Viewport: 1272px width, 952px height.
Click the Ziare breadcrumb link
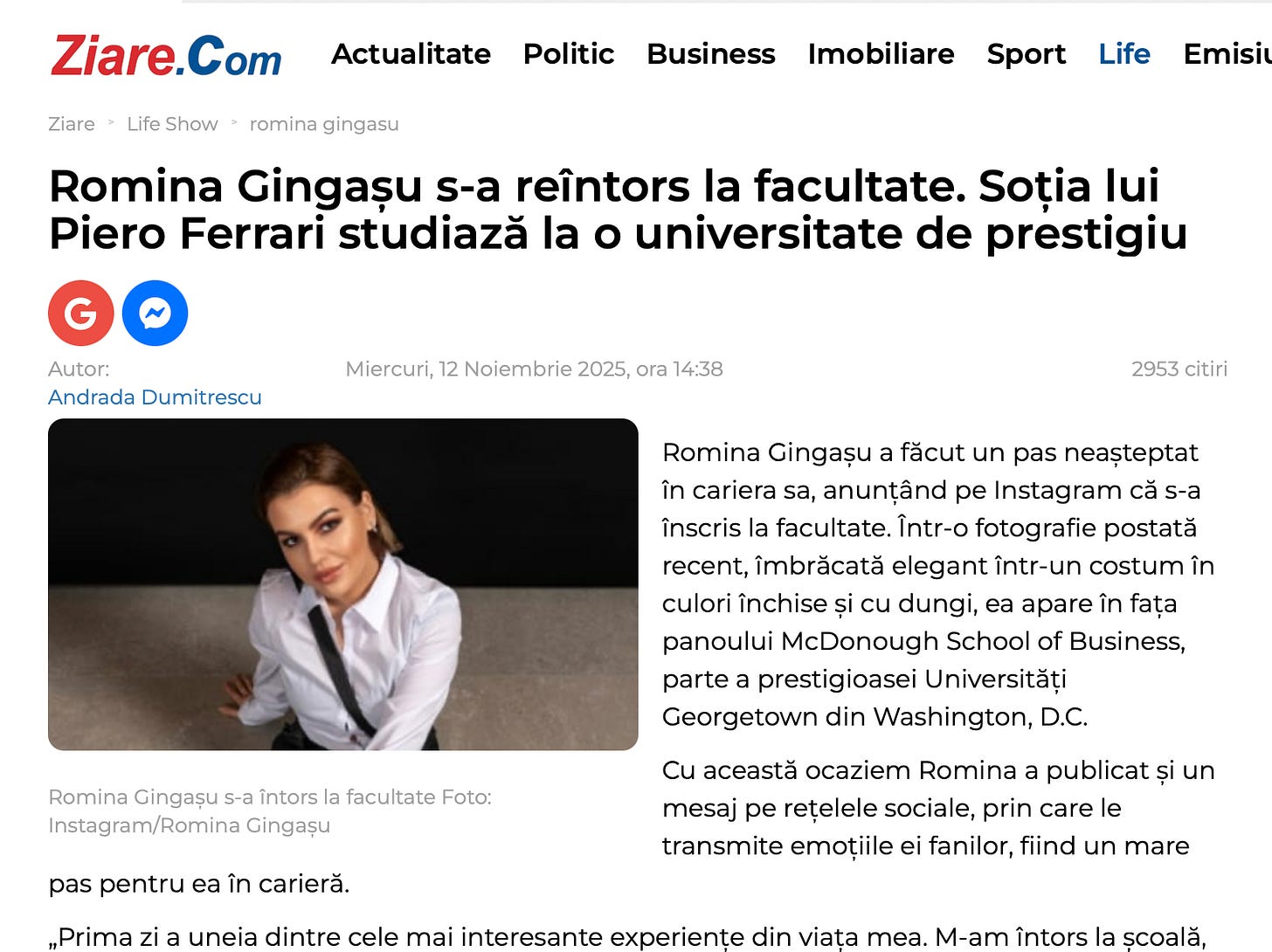point(72,124)
